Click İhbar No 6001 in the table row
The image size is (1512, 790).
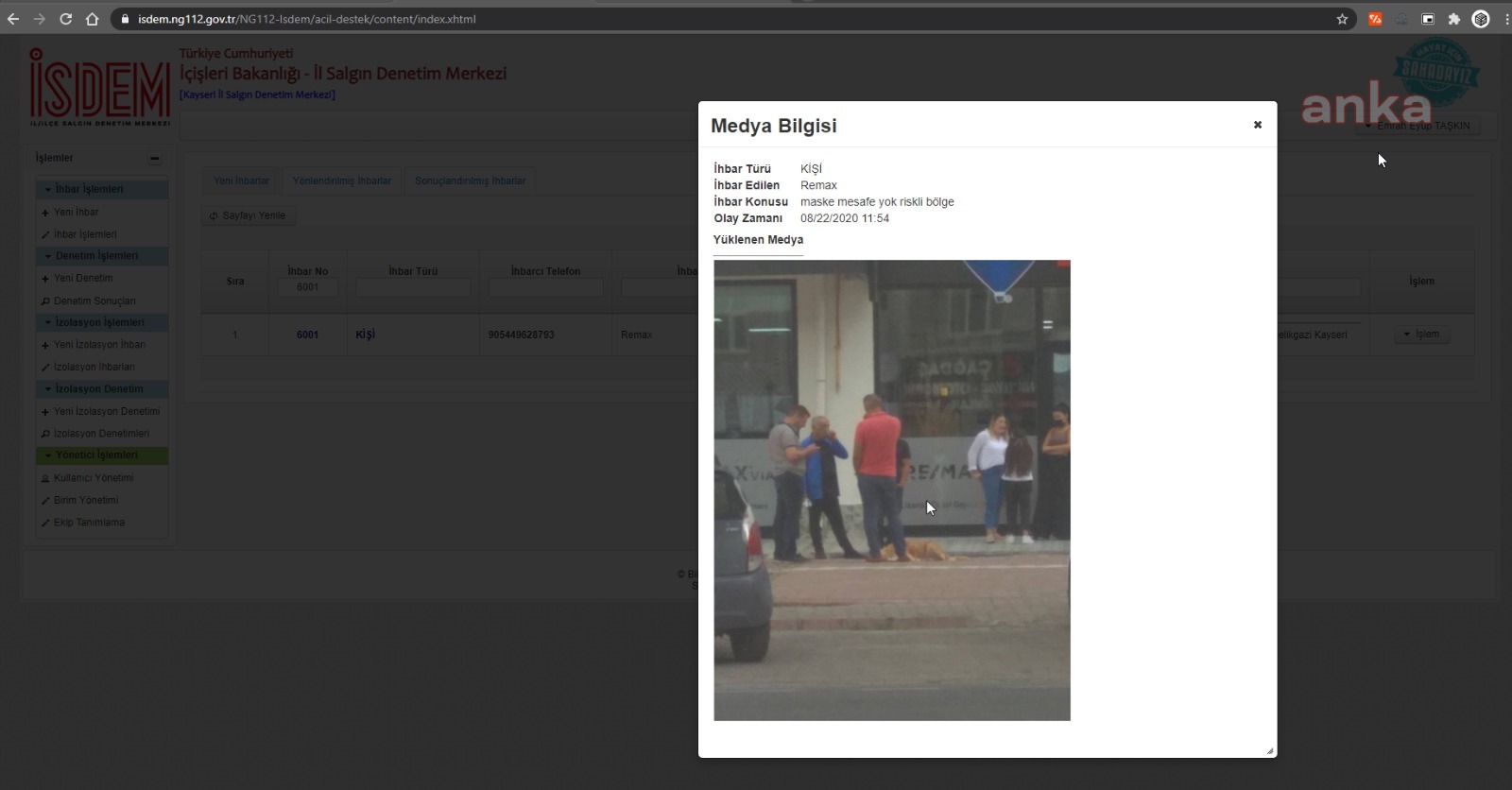tap(307, 335)
